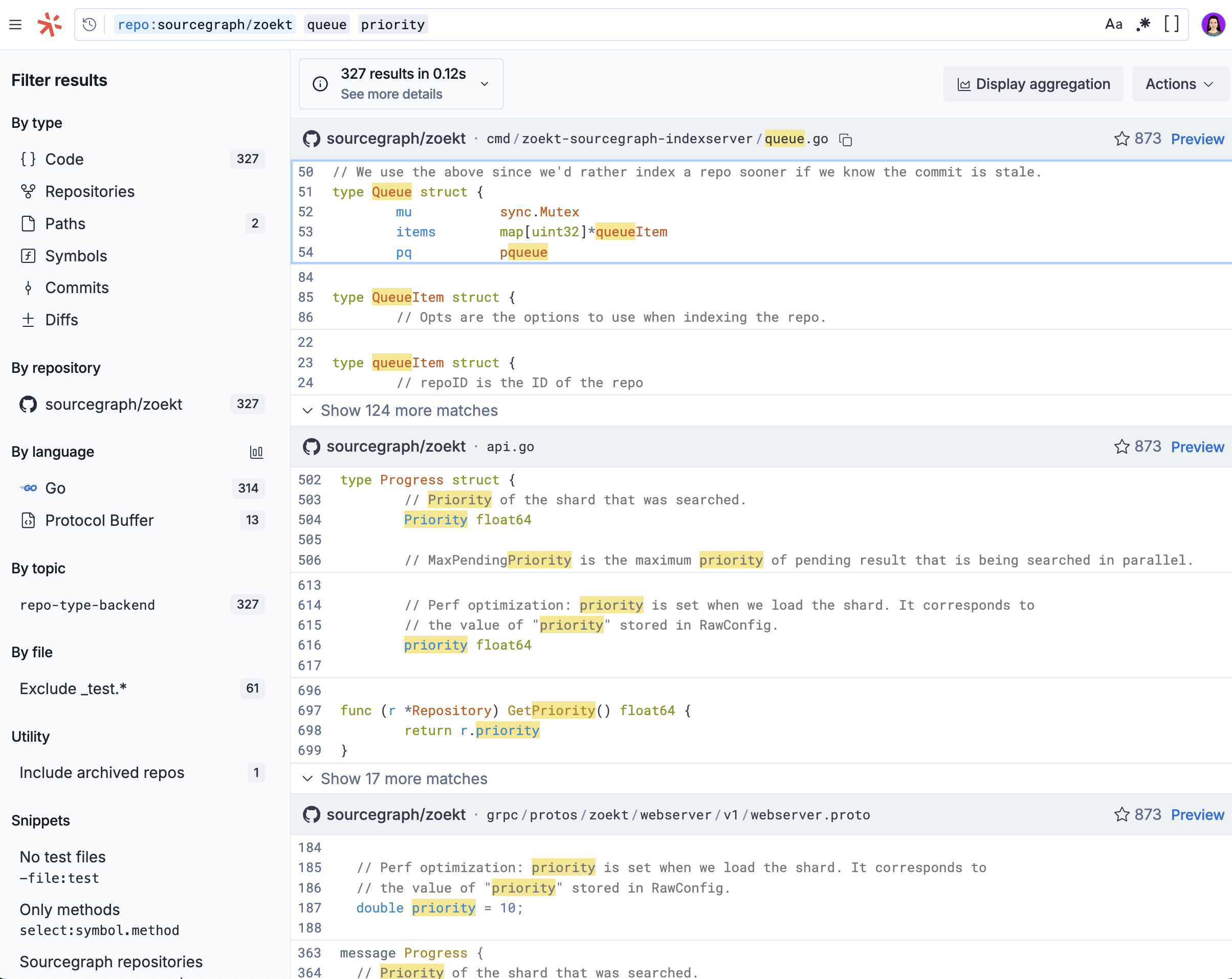The image size is (1232, 979).
Task: Click the Repositories branch icon
Action: (x=28, y=191)
